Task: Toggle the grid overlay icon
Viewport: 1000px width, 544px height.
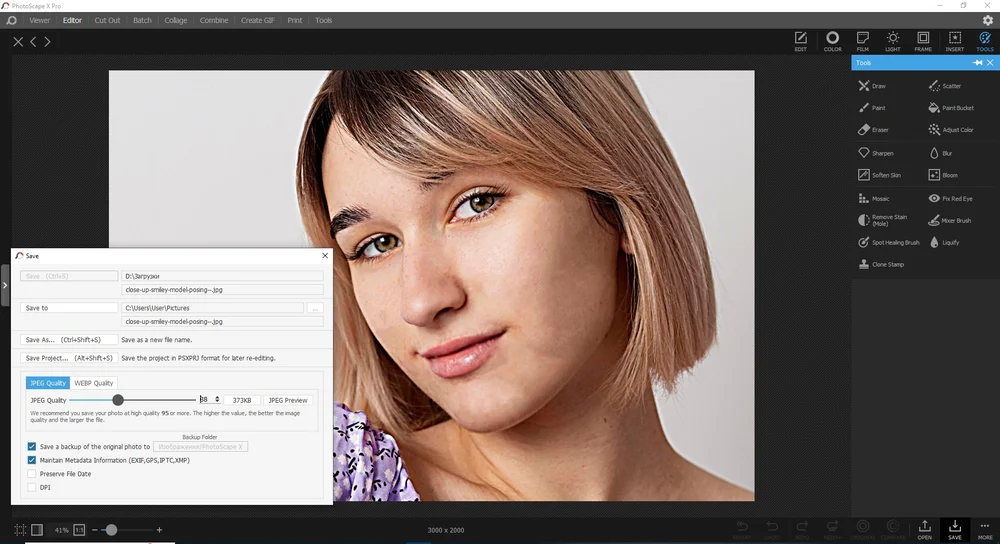Action: tap(20, 530)
